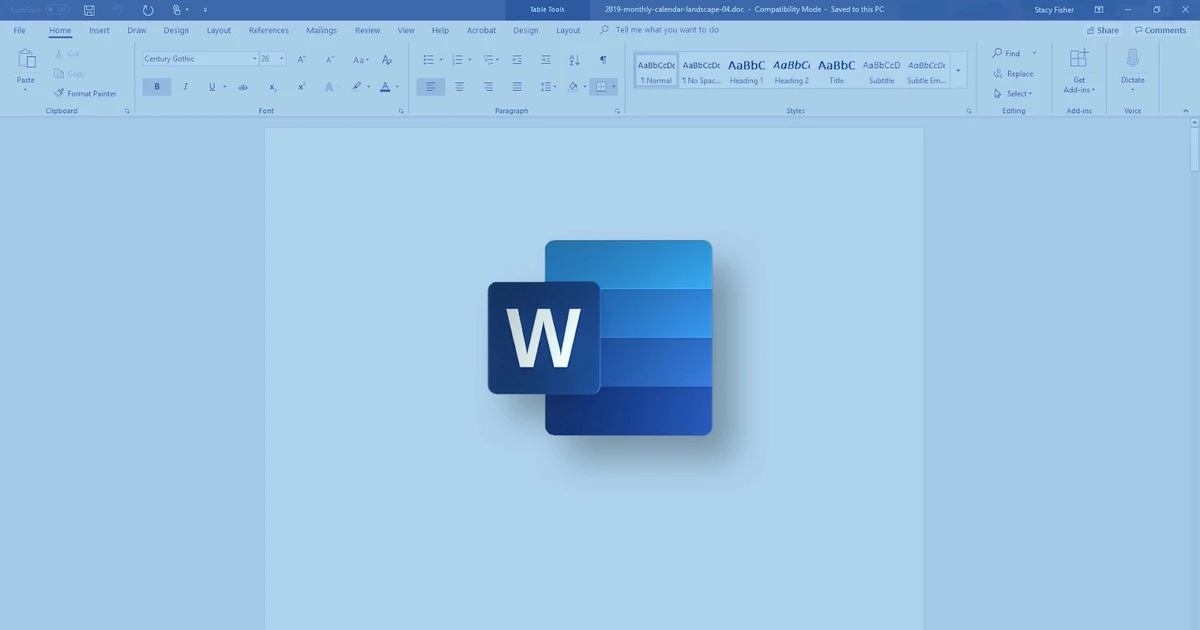Click the Numbering list icon

(x=457, y=59)
